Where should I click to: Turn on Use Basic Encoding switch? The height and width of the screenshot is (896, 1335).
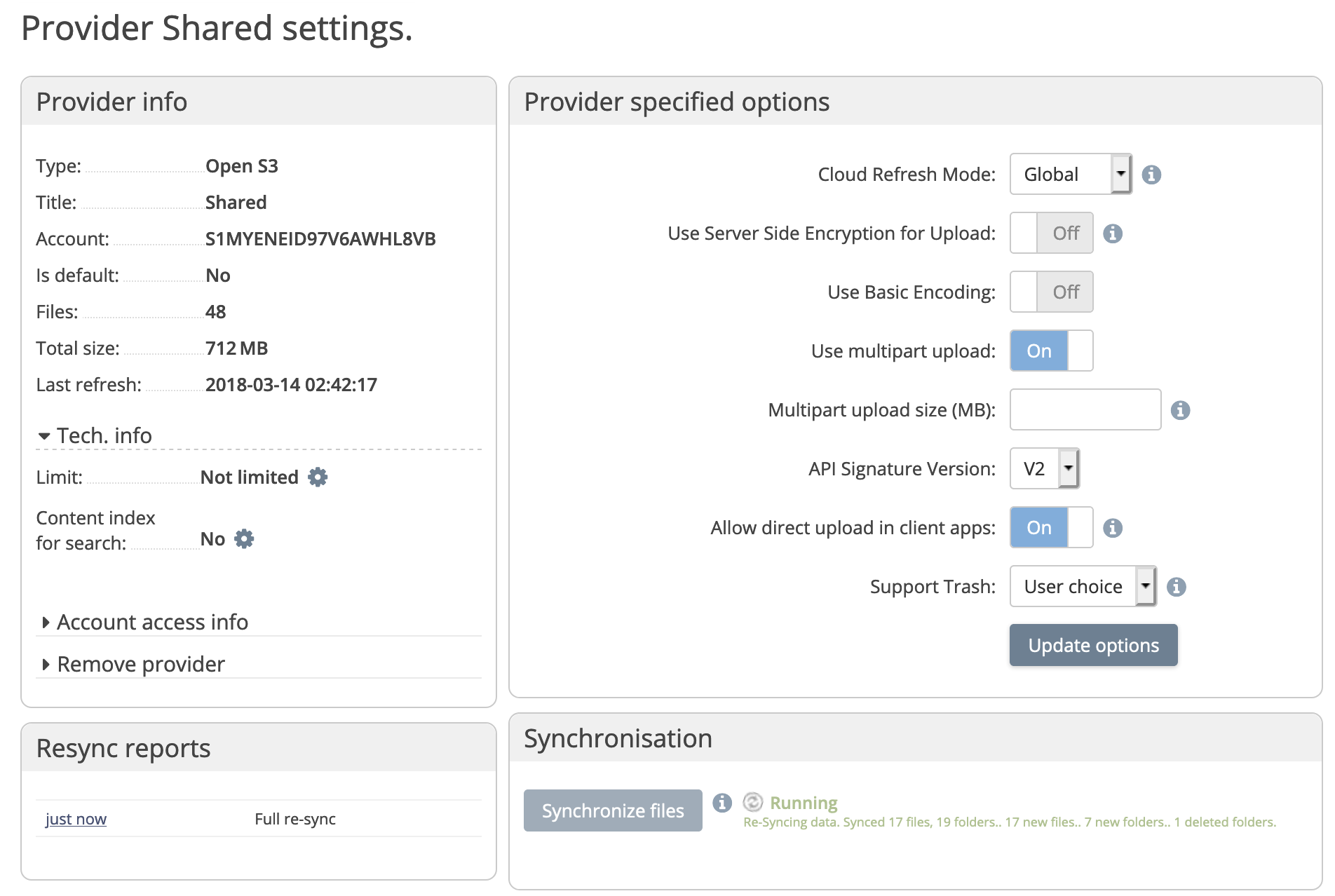pos(1051,292)
